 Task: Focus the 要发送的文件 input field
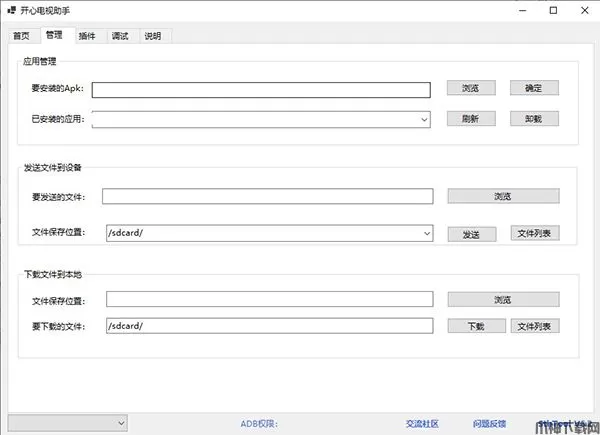tap(267, 197)
